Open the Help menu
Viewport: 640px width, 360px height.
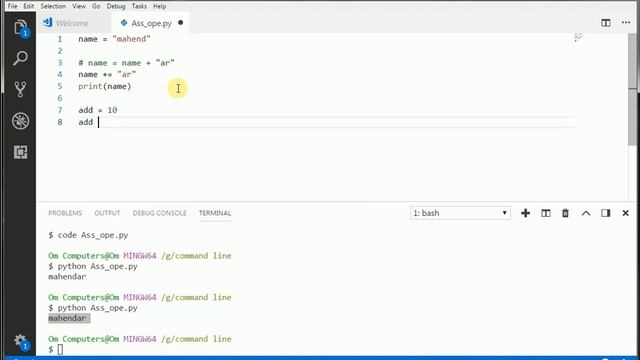160,6
